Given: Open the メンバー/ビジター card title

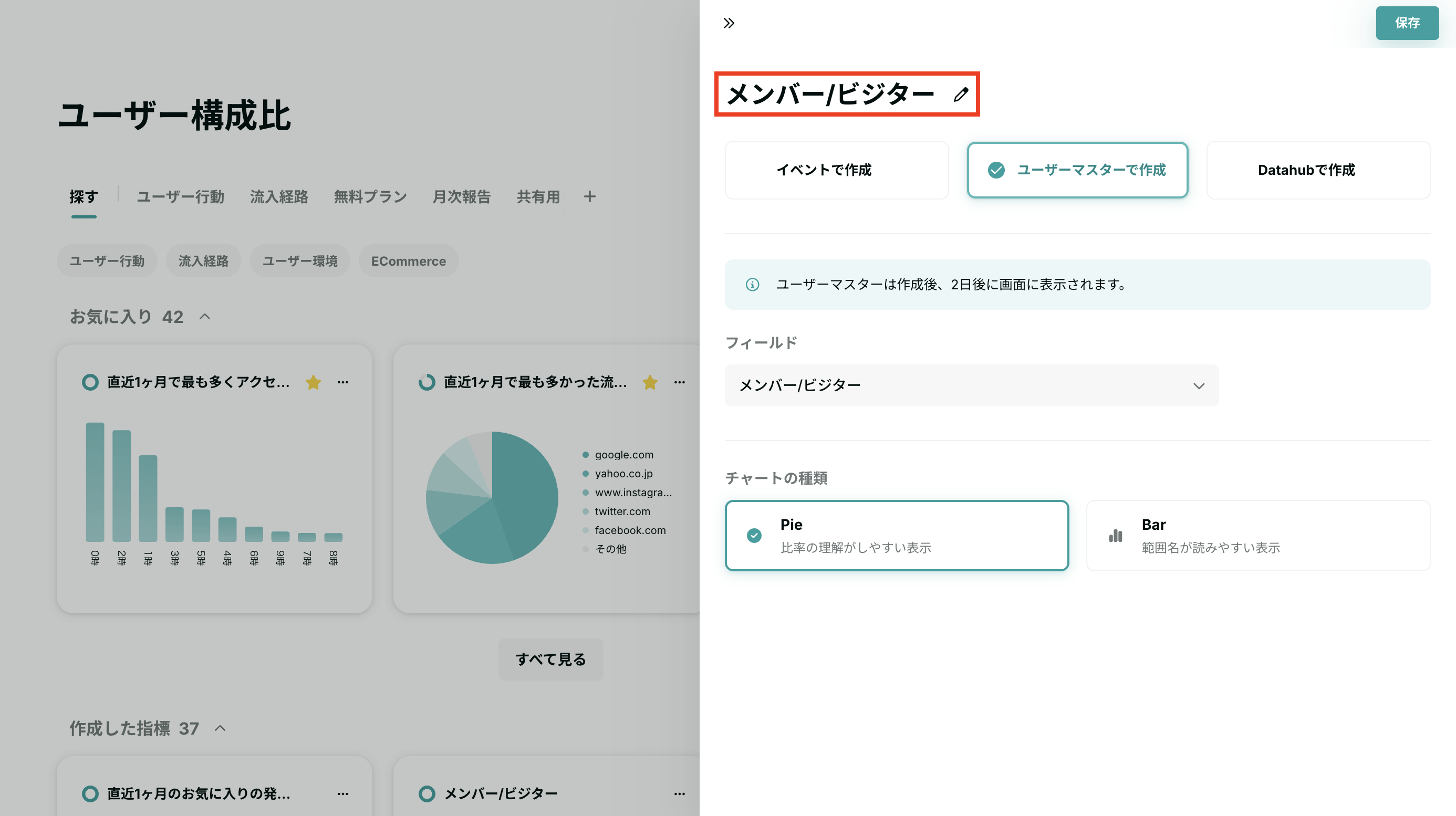Looking at the screenshot, I should pyautogui.click(x=501, y=794).
